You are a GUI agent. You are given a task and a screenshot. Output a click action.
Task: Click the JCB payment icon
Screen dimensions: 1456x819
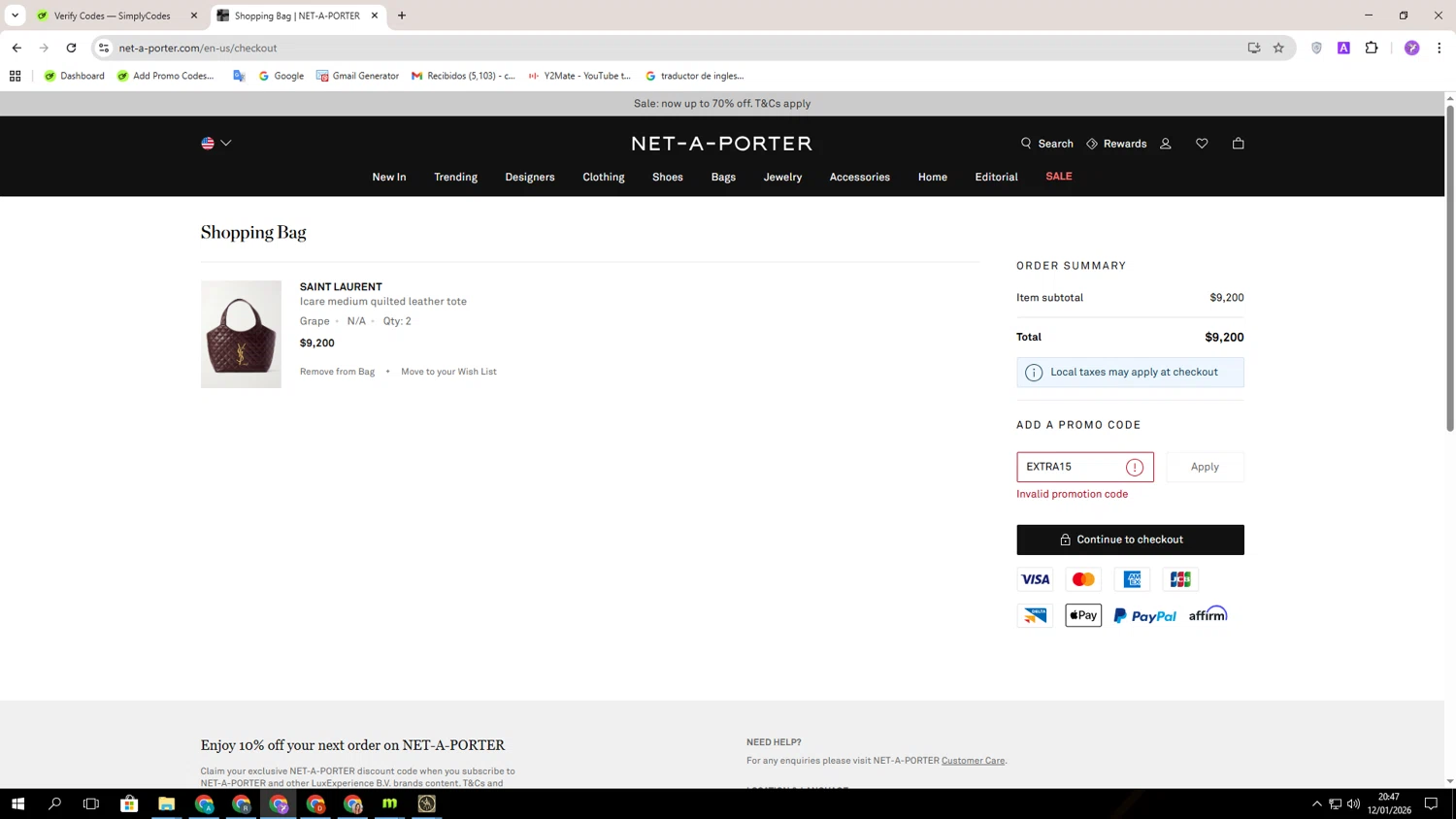coord(1180,579)
